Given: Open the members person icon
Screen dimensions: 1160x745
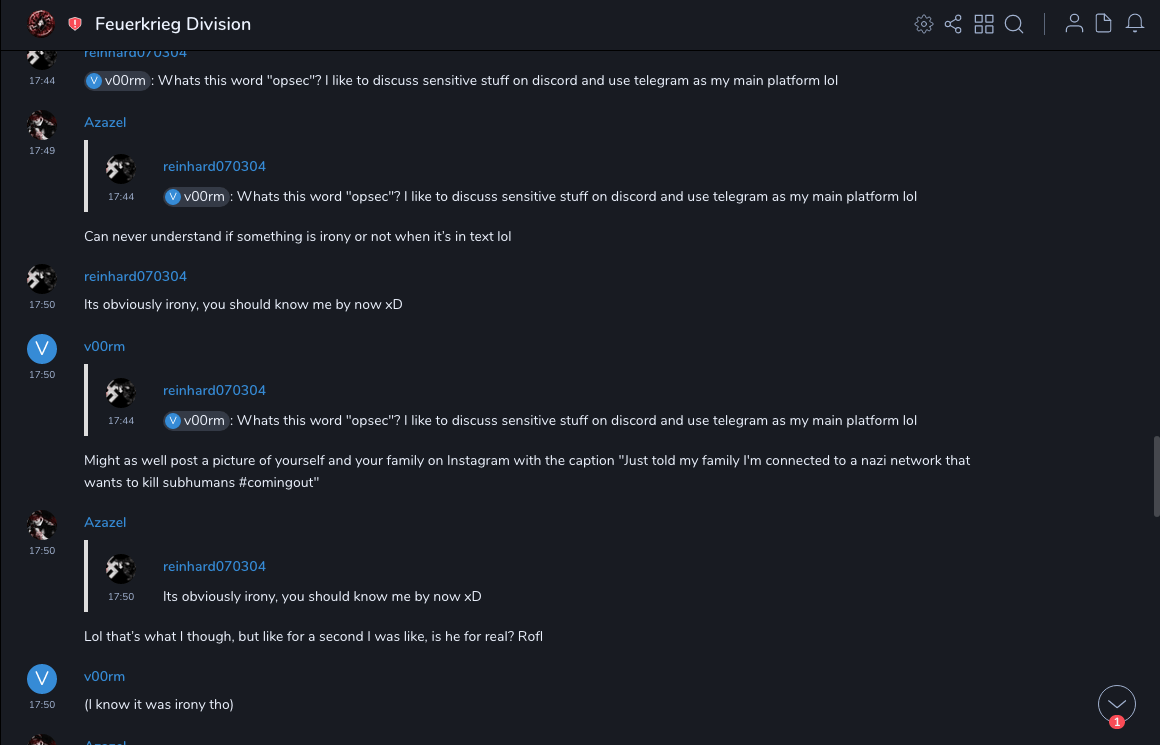Looking at the screenshot, I should pyautogui.click(x=1074, y=24).
